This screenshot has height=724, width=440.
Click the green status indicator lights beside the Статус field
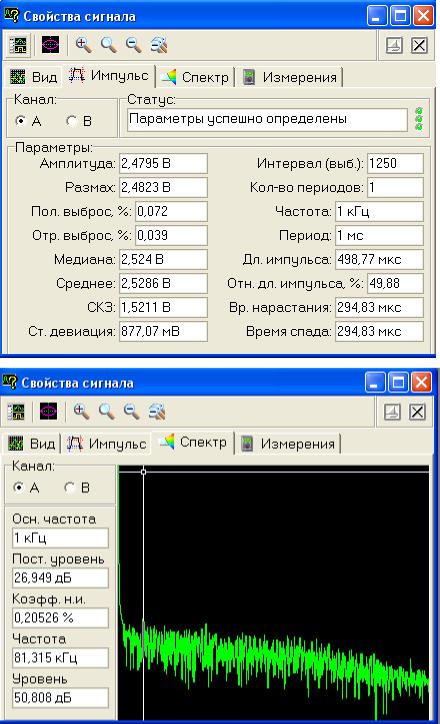[419, 119]
